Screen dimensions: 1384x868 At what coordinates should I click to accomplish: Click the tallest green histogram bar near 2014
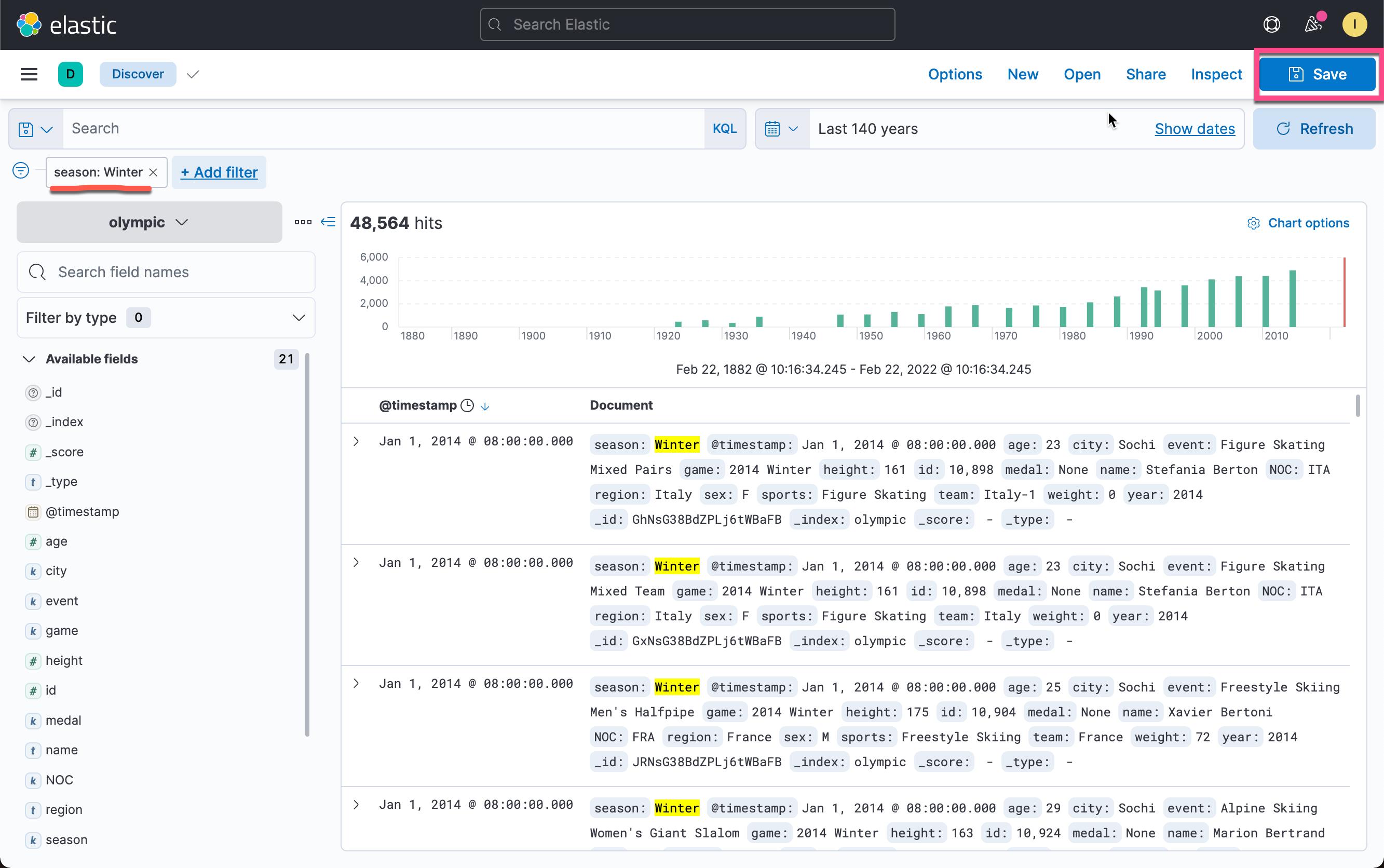pyautogui.click(x=1293, y=299)
